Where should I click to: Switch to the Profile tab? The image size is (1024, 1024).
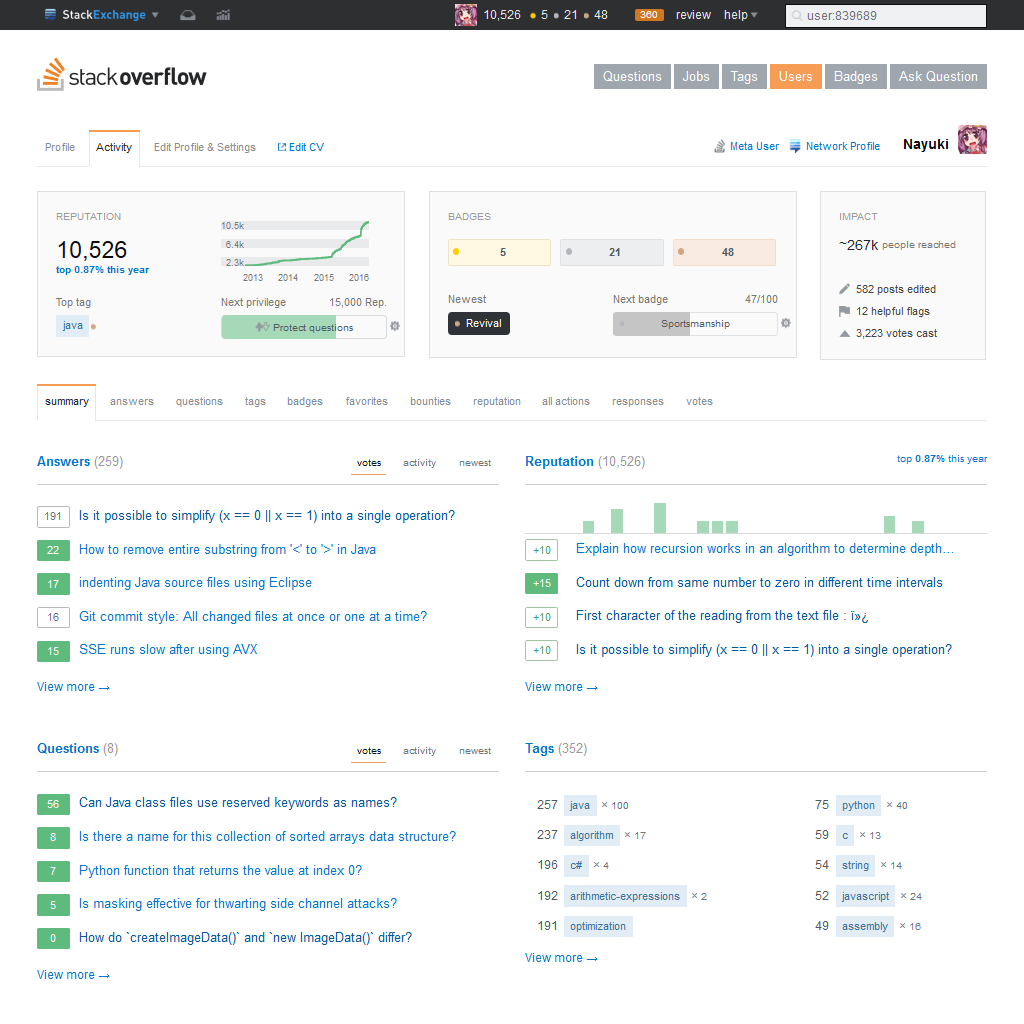click(x=60, y=147)
